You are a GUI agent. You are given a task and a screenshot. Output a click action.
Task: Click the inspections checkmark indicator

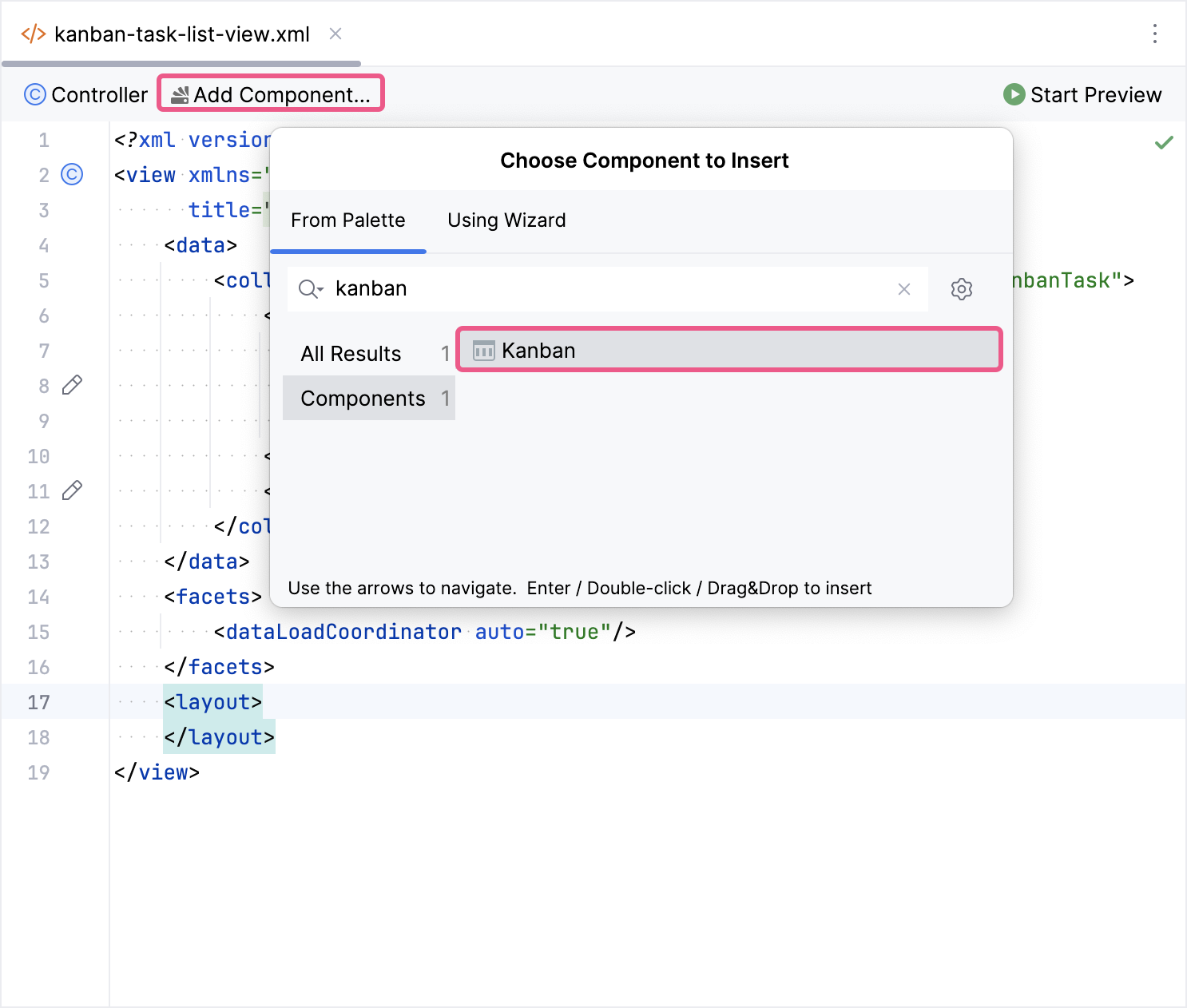(1164, 141)
